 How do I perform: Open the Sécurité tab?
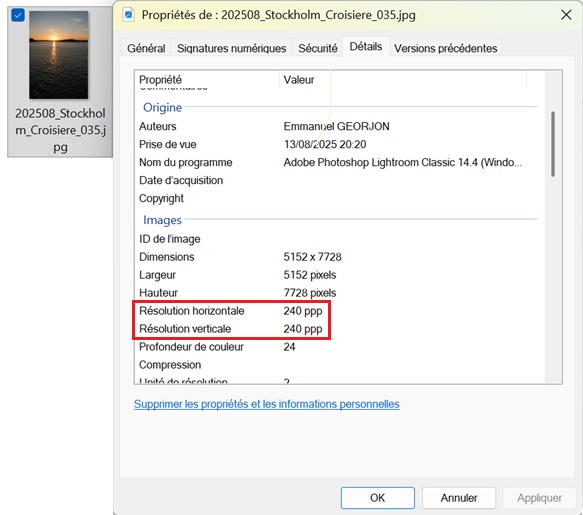click(318, 48)
